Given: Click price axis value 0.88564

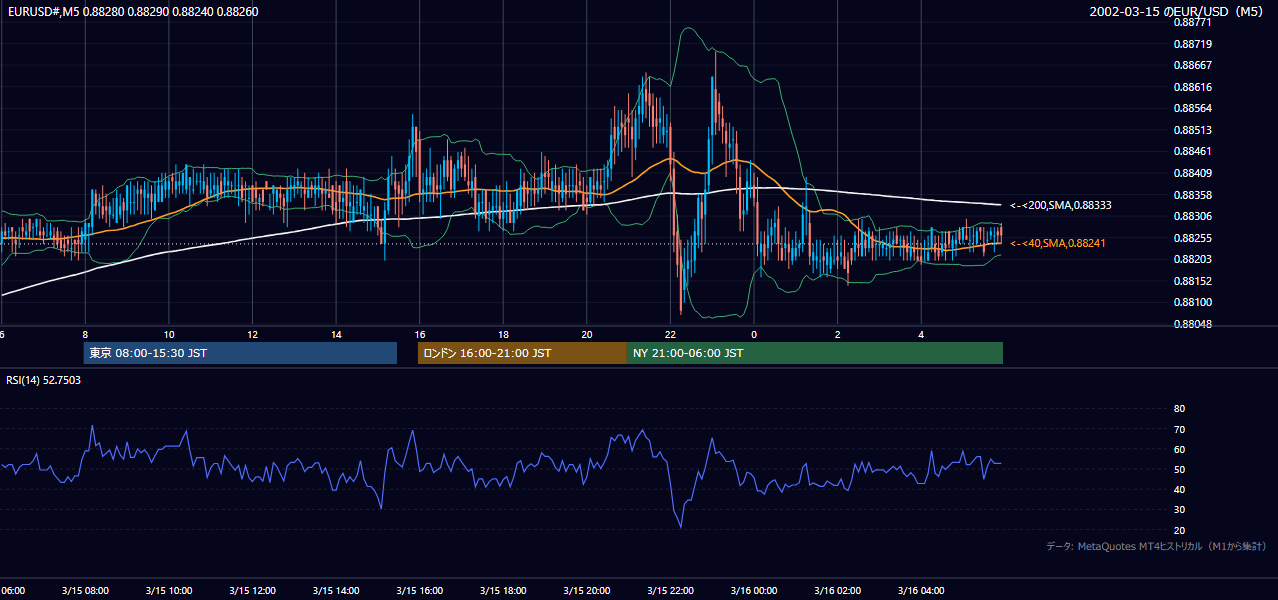Looking at the screenshot, I should click(1192, 108).
